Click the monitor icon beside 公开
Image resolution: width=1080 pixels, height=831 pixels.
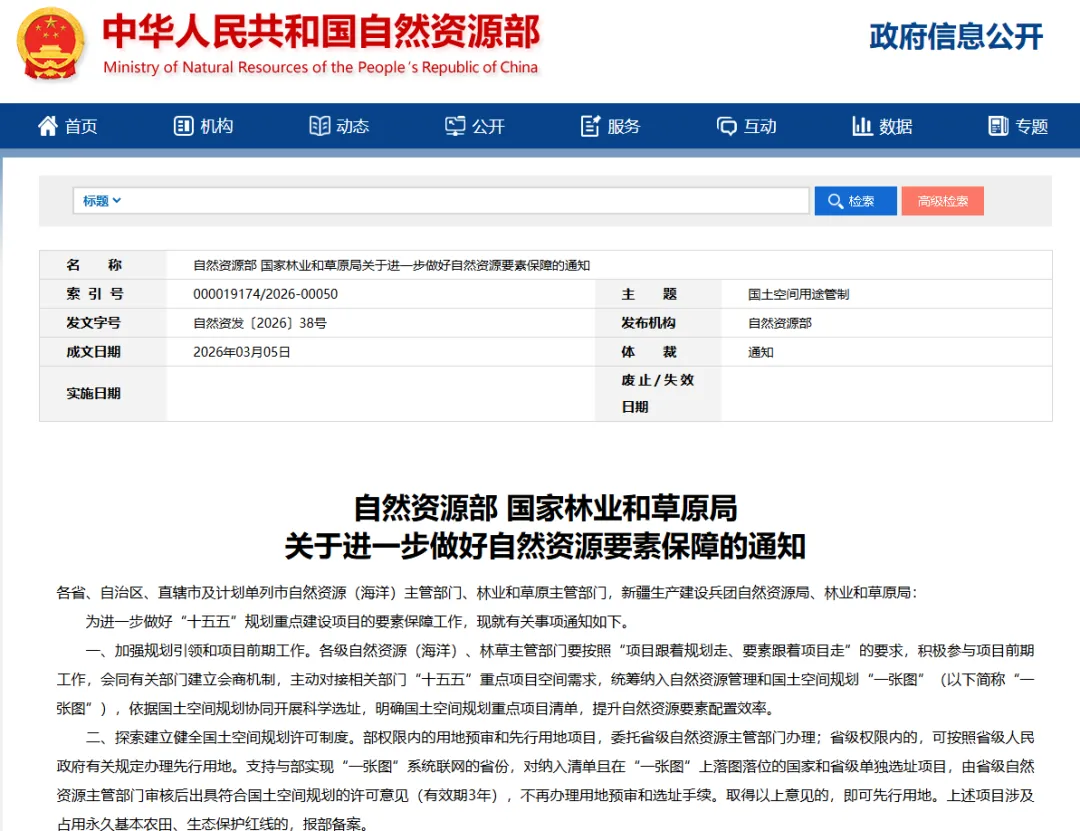[455, 126]
